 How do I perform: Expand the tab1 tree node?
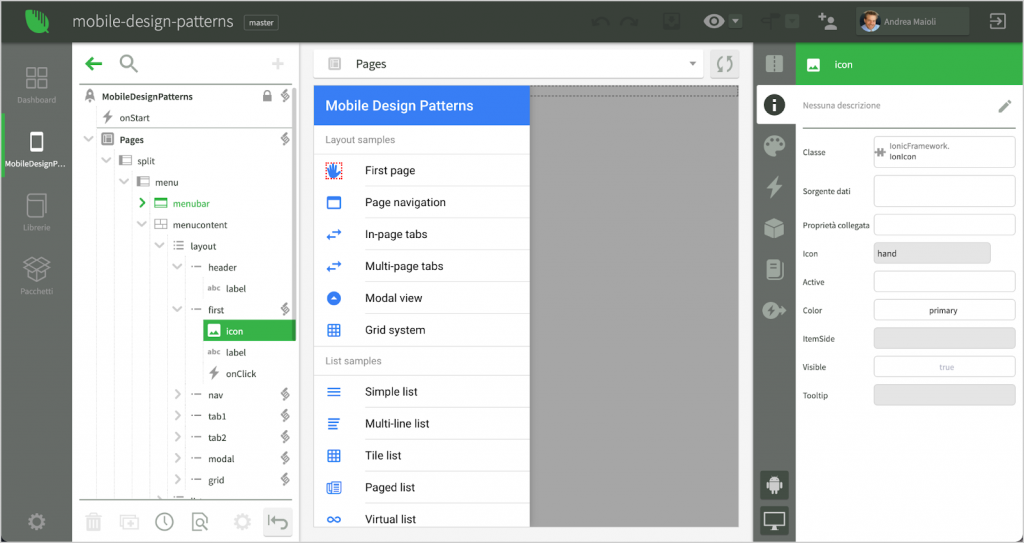[x=177, y=416]
